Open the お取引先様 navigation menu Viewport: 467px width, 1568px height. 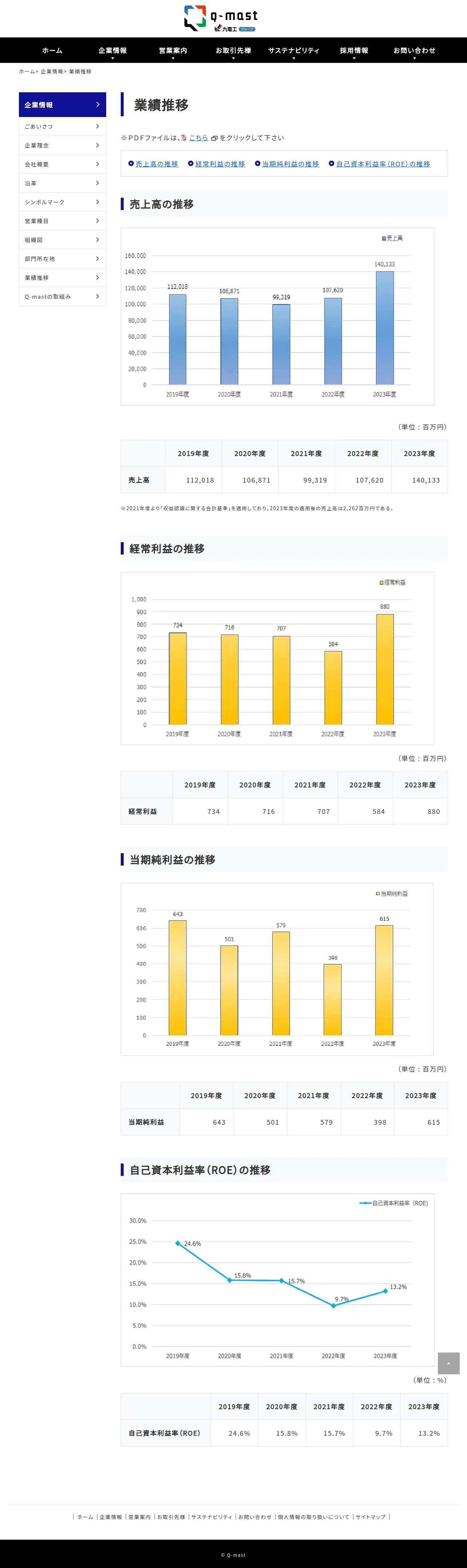tap(233, 51)
